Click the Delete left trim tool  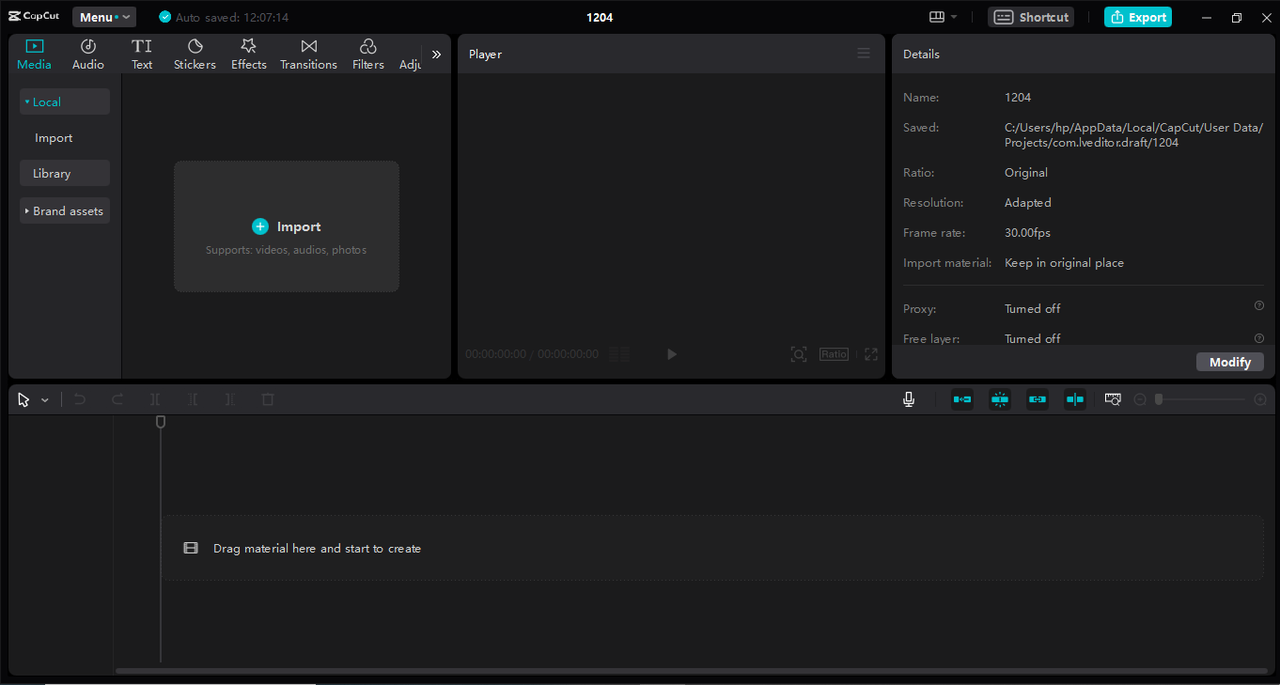[193, 399]
